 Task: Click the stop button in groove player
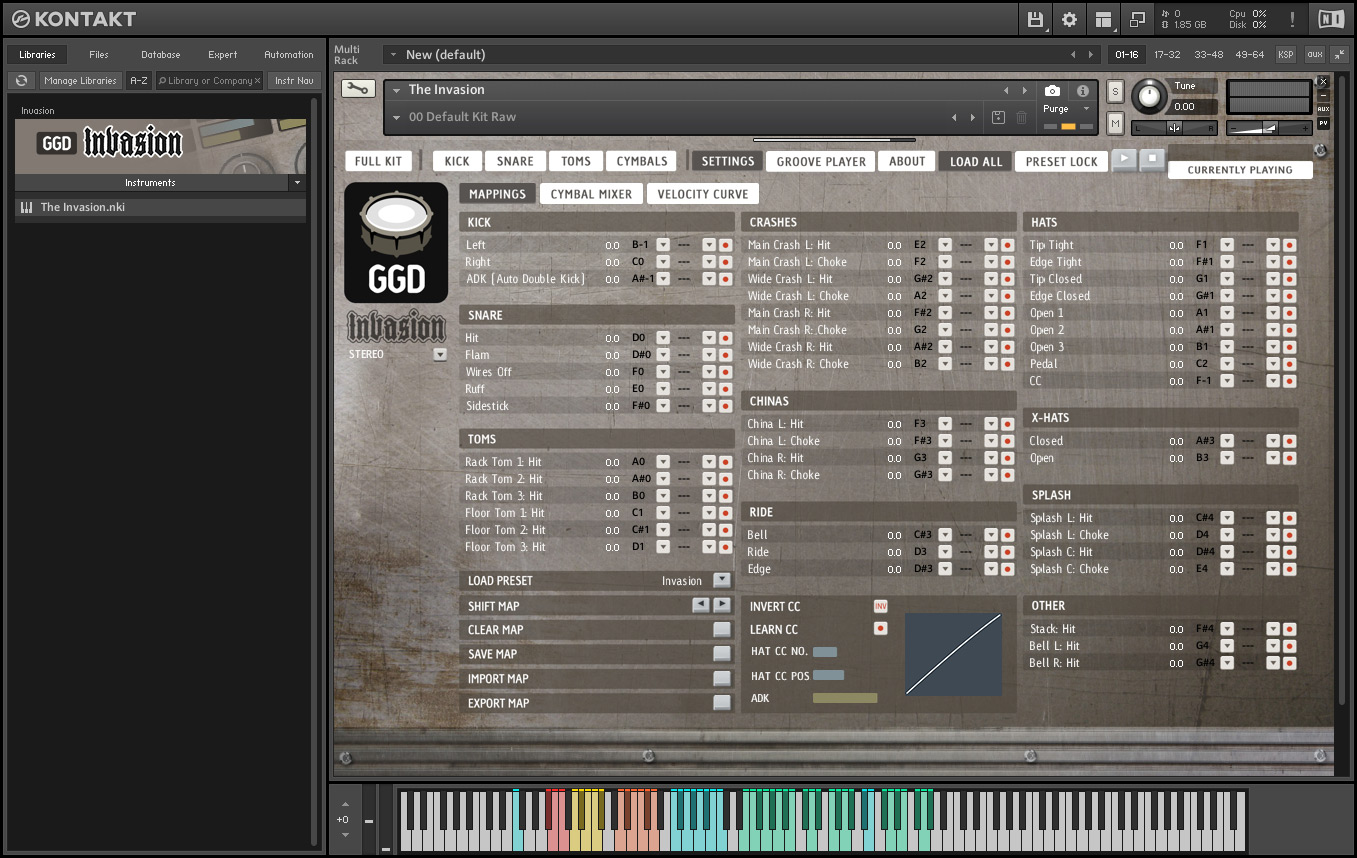click(x=1152, y=159)
